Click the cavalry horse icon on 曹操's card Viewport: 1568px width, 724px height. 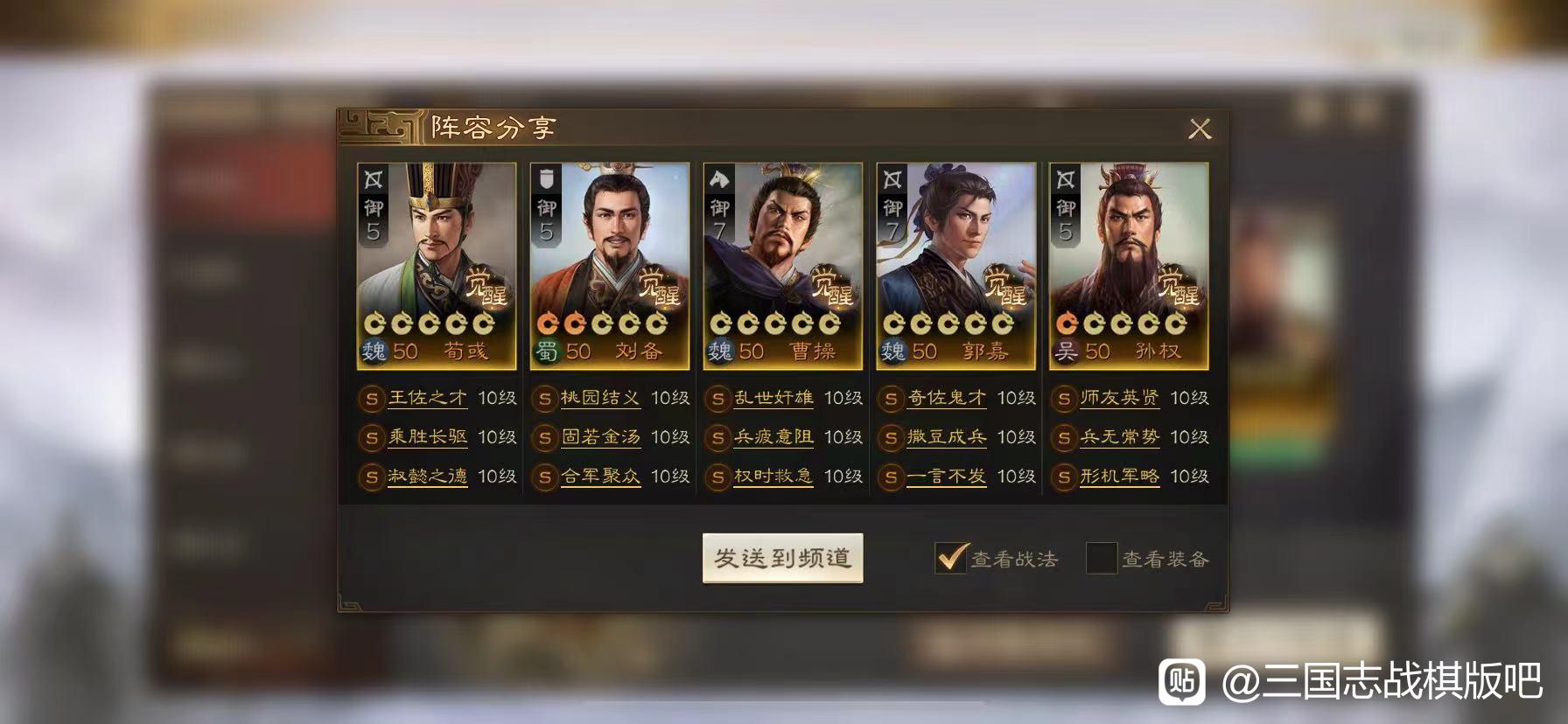tap(719, 180)
